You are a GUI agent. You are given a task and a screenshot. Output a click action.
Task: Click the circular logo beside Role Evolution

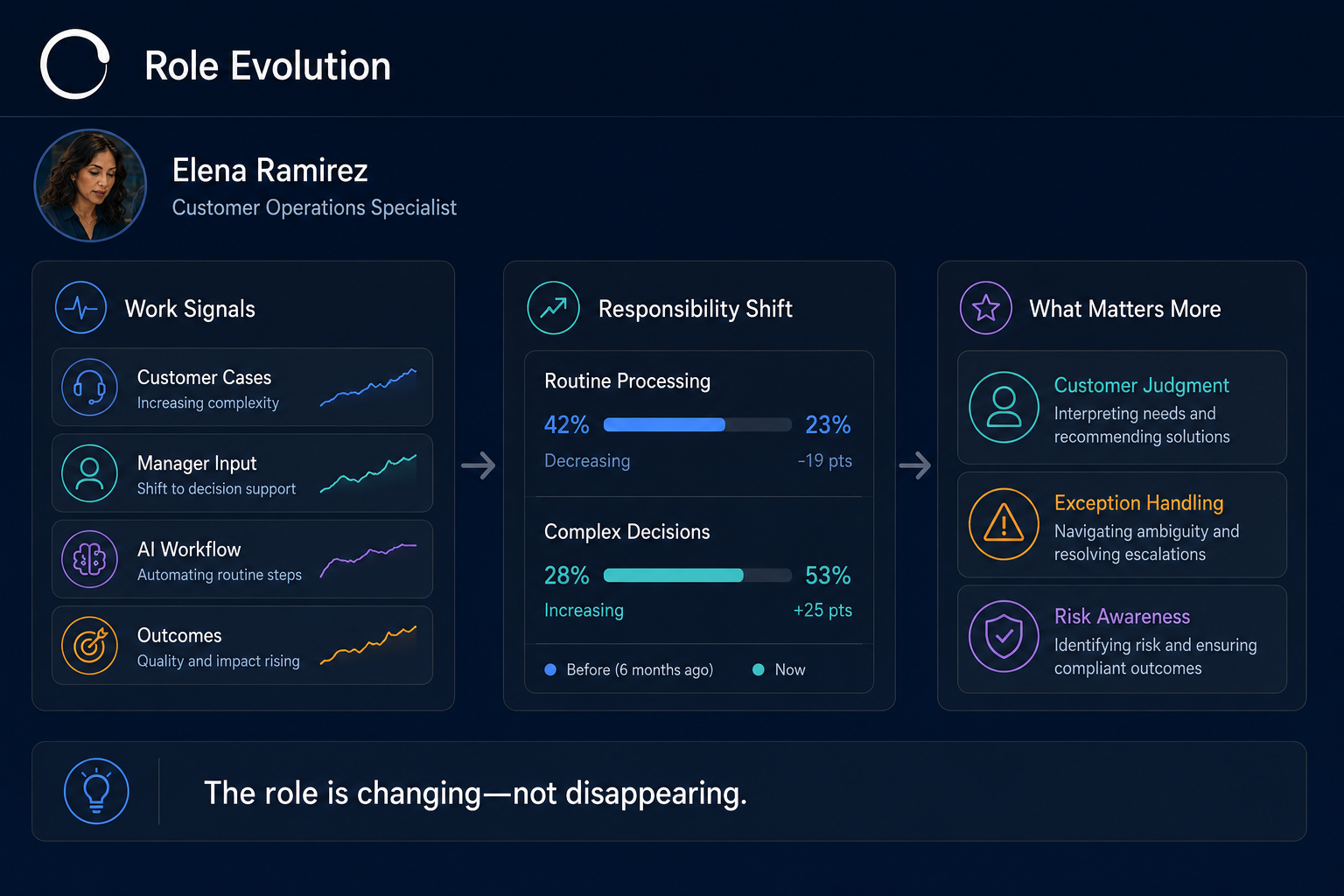75,64
